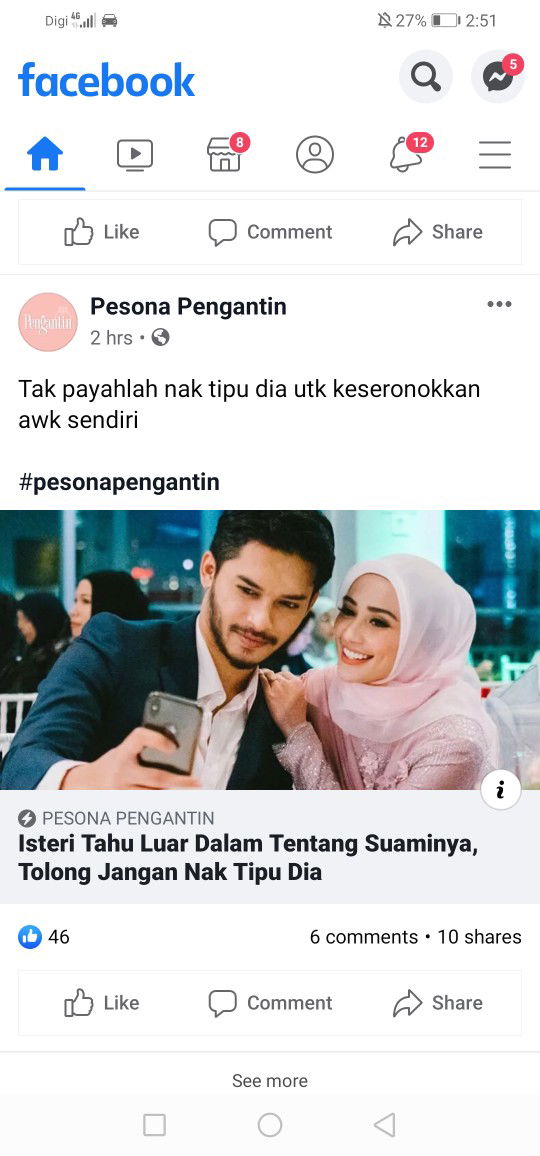View the 46 reactions list
Screen dimensions: 540x1156
44,937
